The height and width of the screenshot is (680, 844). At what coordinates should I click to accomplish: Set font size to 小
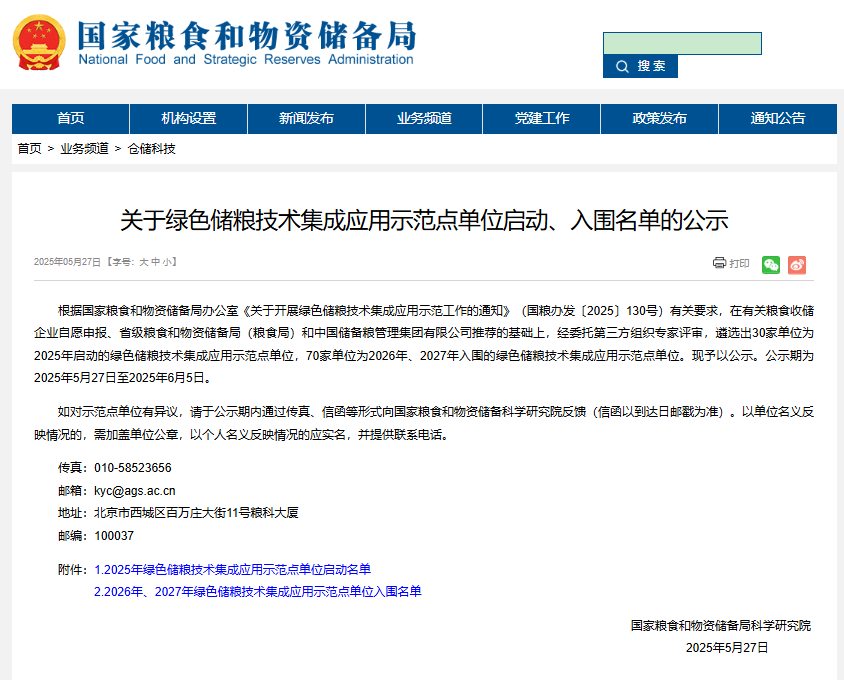pos(167,262)
